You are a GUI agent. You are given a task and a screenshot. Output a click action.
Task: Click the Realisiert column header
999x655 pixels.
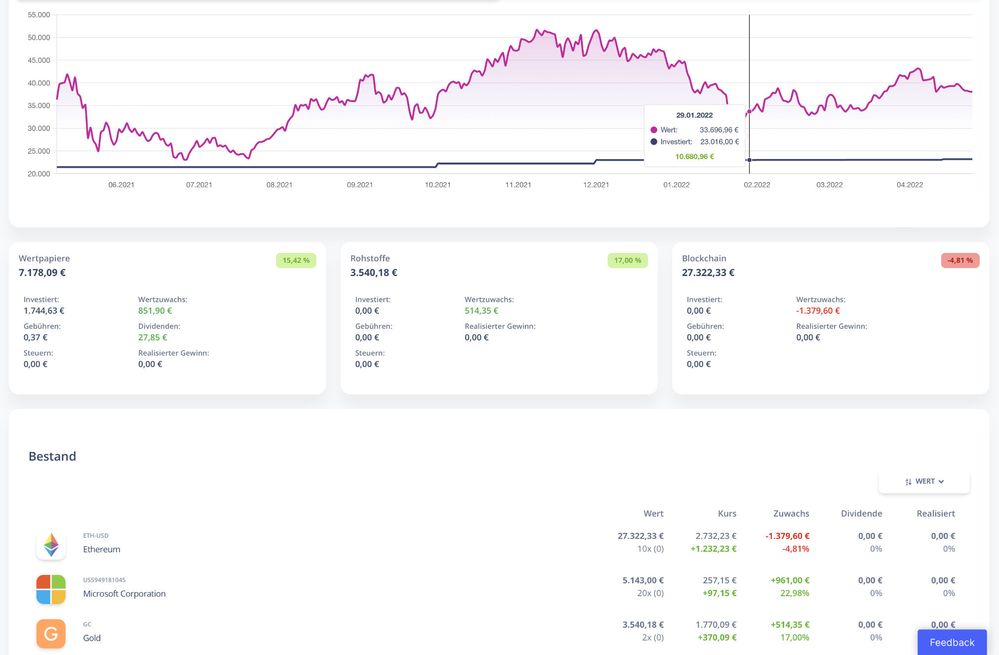pos(935,513)
